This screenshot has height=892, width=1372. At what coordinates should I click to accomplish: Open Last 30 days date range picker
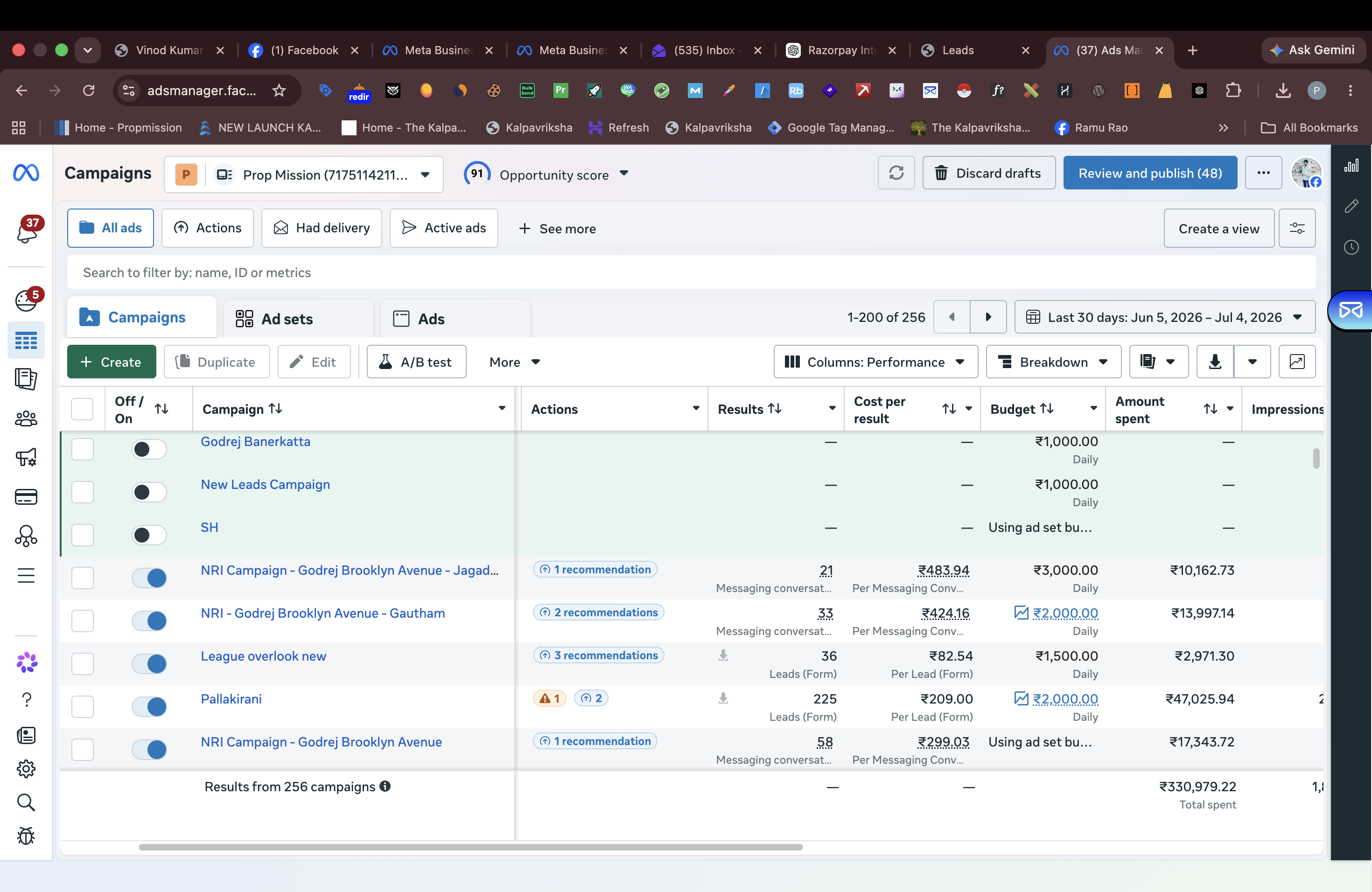[1165, 317]
